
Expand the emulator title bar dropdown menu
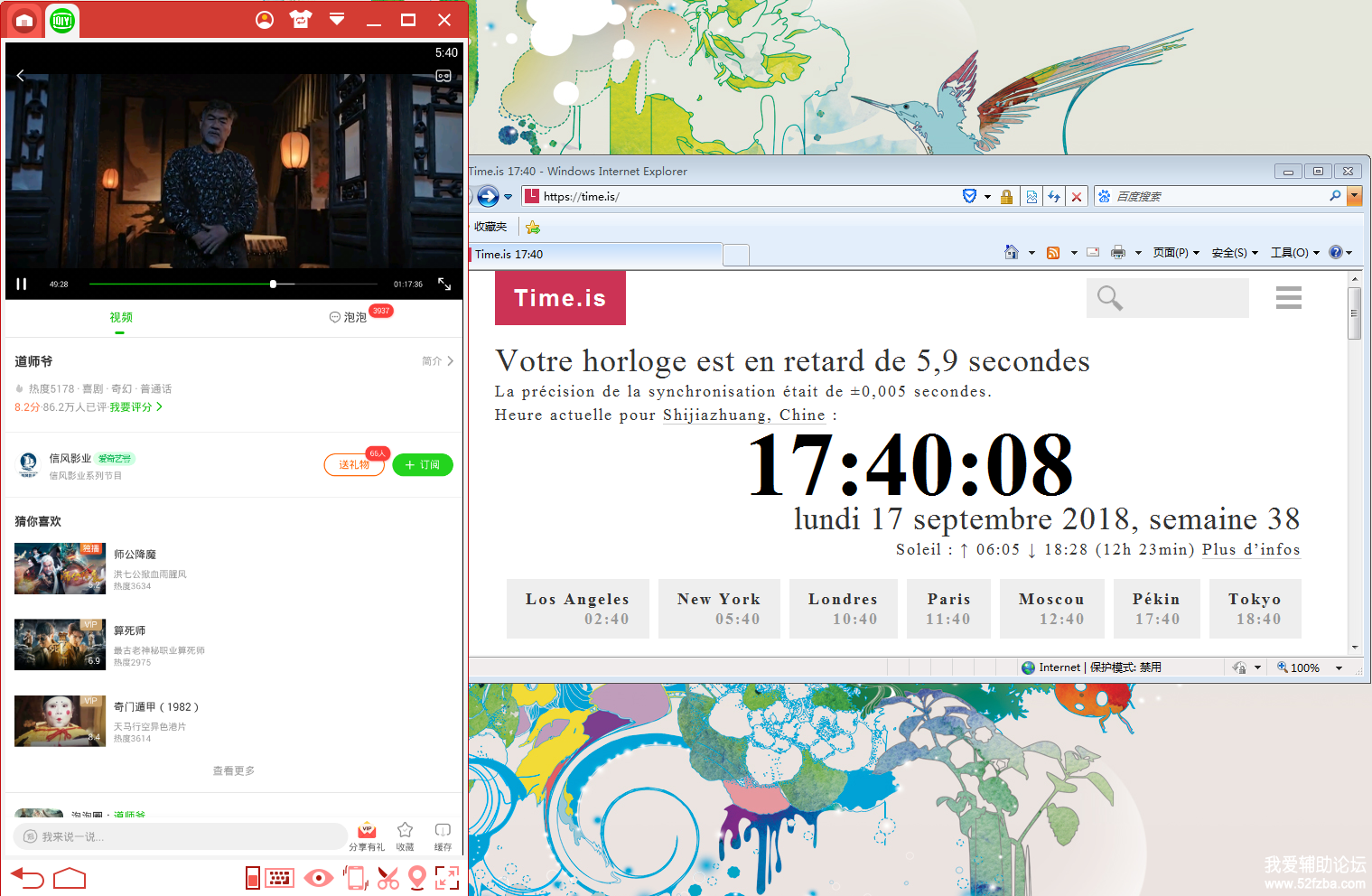337,19
